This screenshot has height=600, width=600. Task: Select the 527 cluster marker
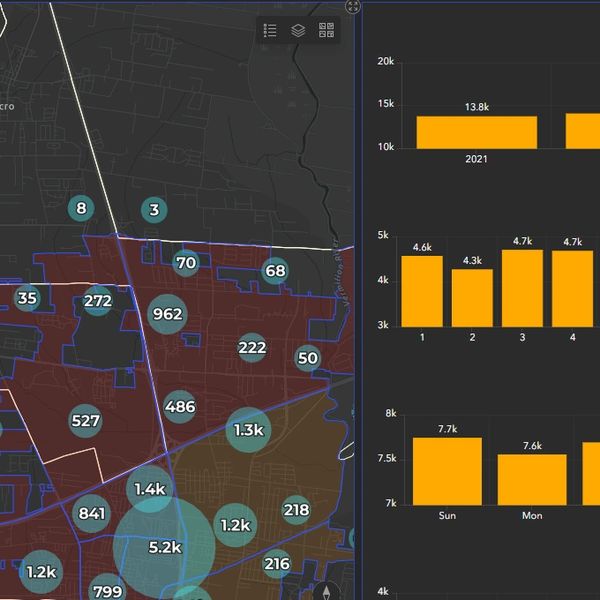(x=86, y=421)
